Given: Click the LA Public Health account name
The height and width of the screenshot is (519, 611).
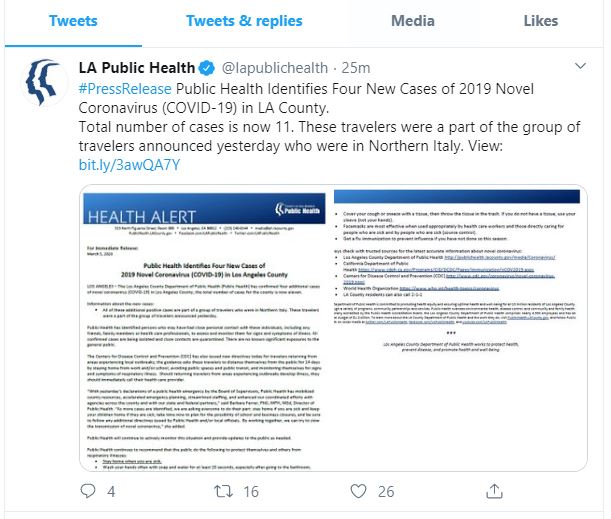Looking at the screenshot, I should 137,68.
